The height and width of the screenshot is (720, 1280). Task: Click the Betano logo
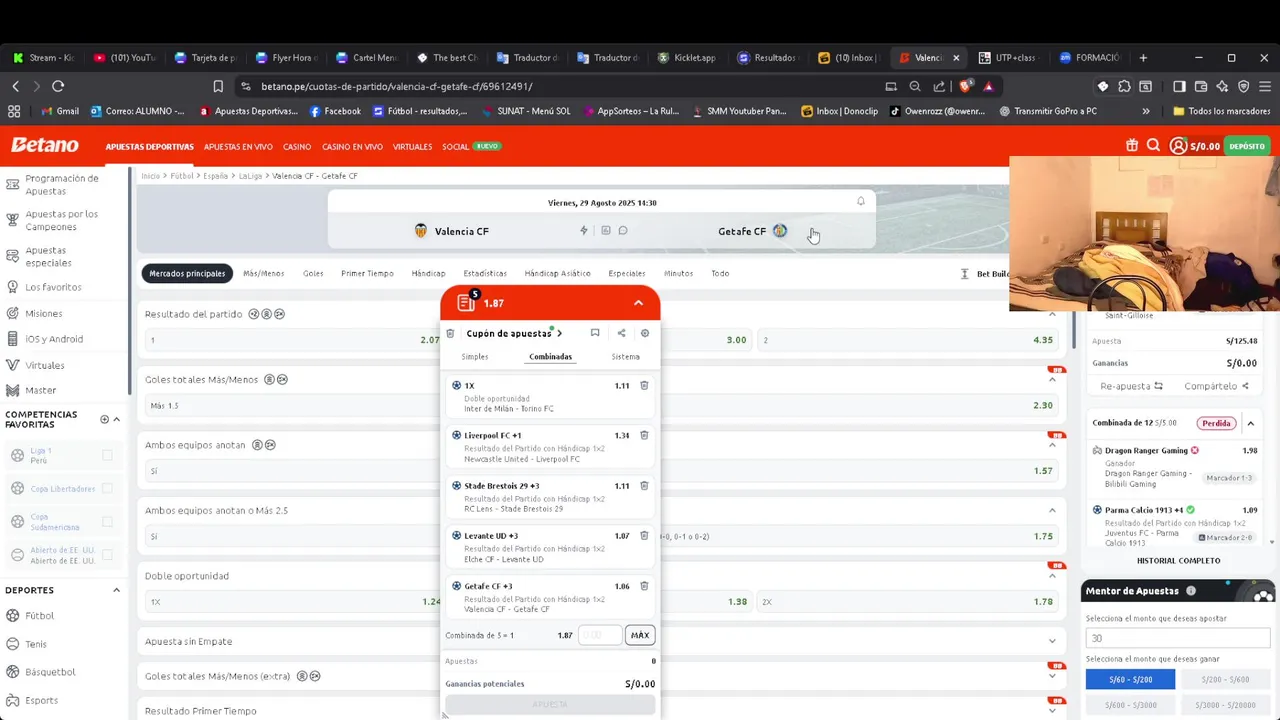pyautogui.click(x=45, y=145)
